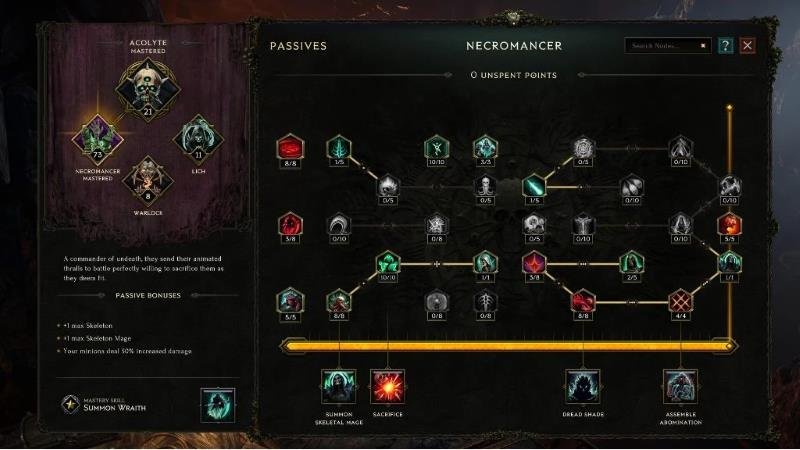Click the Summon Wraith mastery skill icon
Viewport: 800px width, 450px height.
pos(218,405)
